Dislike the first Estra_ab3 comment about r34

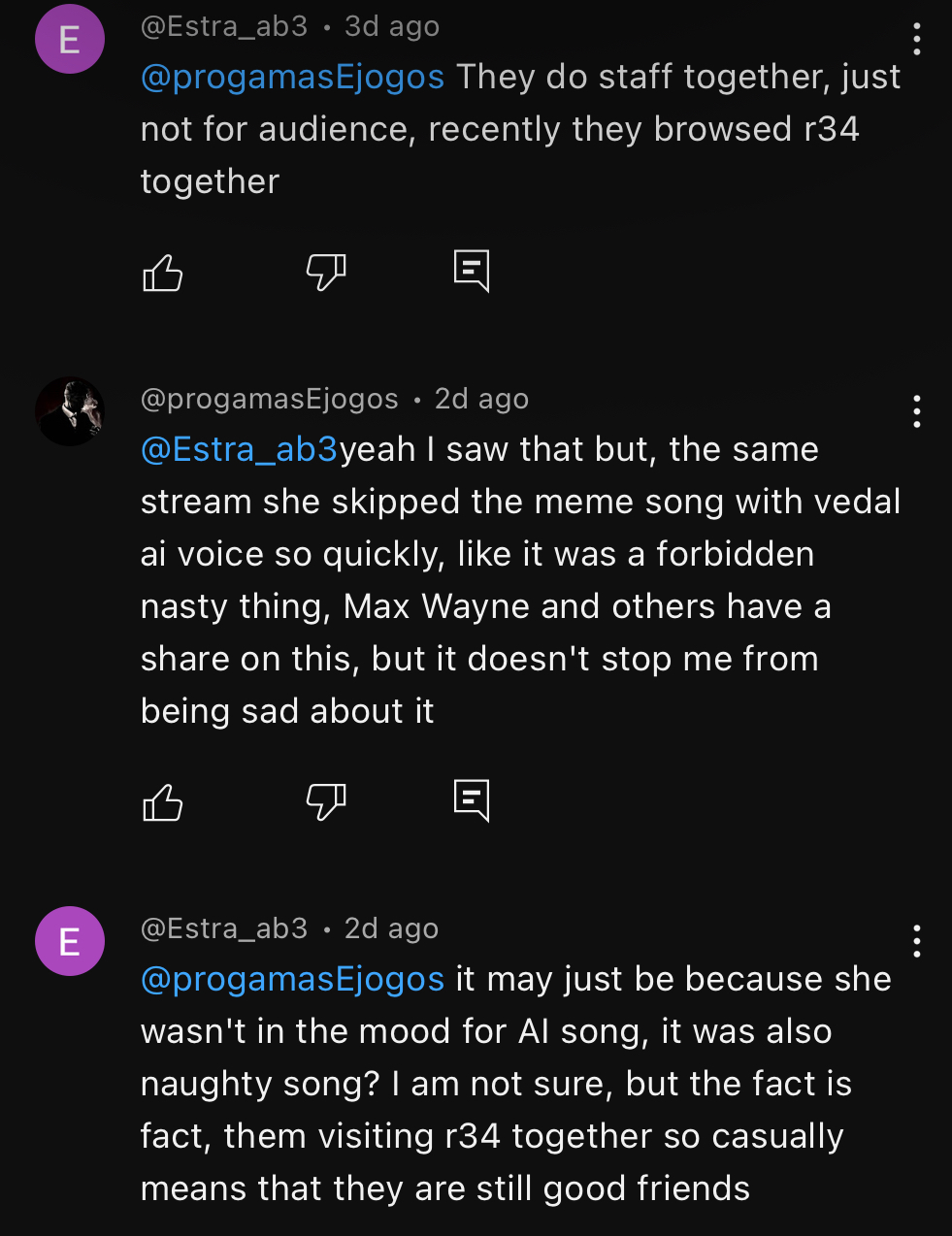(326, 272)
